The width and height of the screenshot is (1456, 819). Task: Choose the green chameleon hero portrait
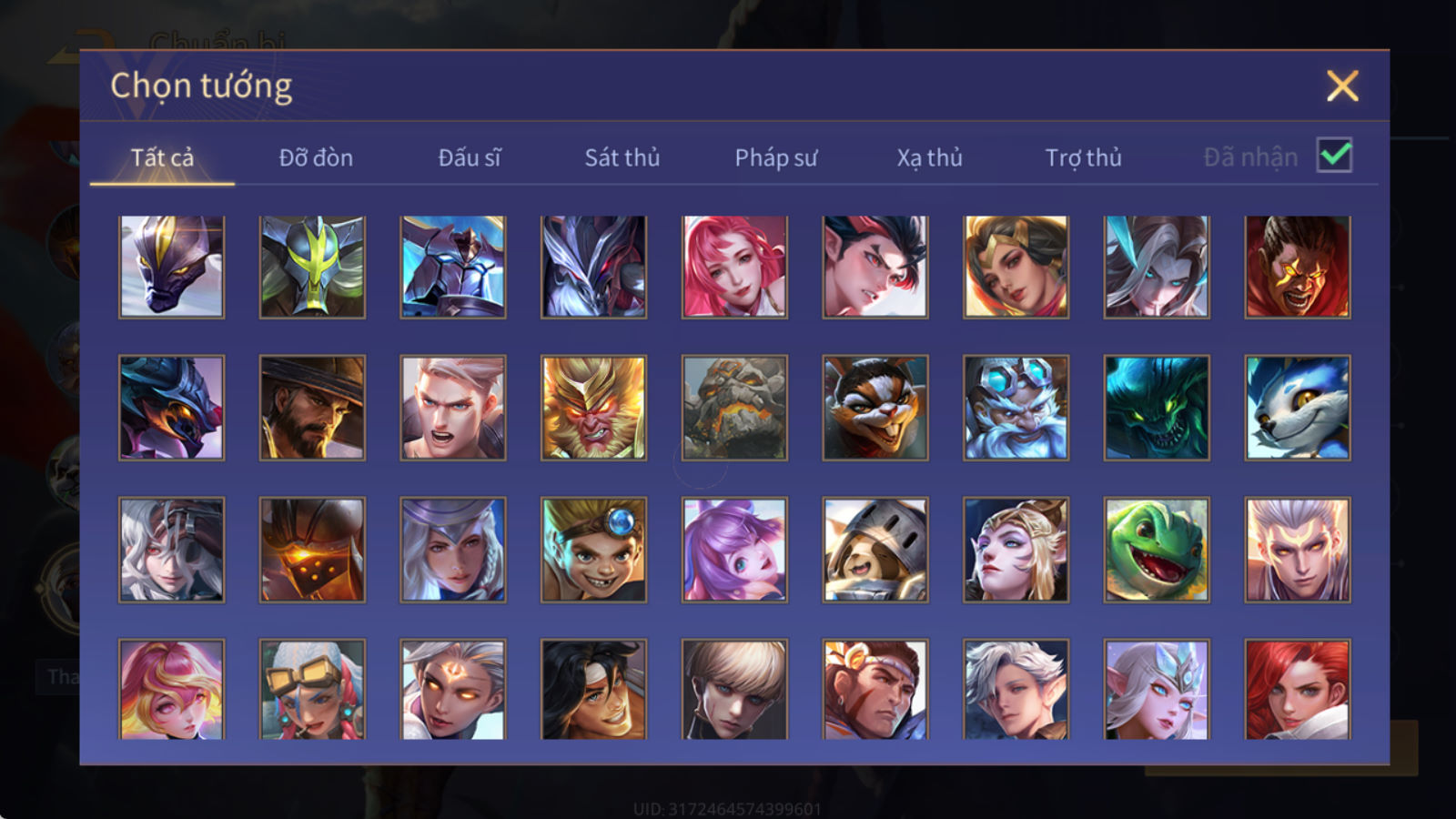[1157, 549]
